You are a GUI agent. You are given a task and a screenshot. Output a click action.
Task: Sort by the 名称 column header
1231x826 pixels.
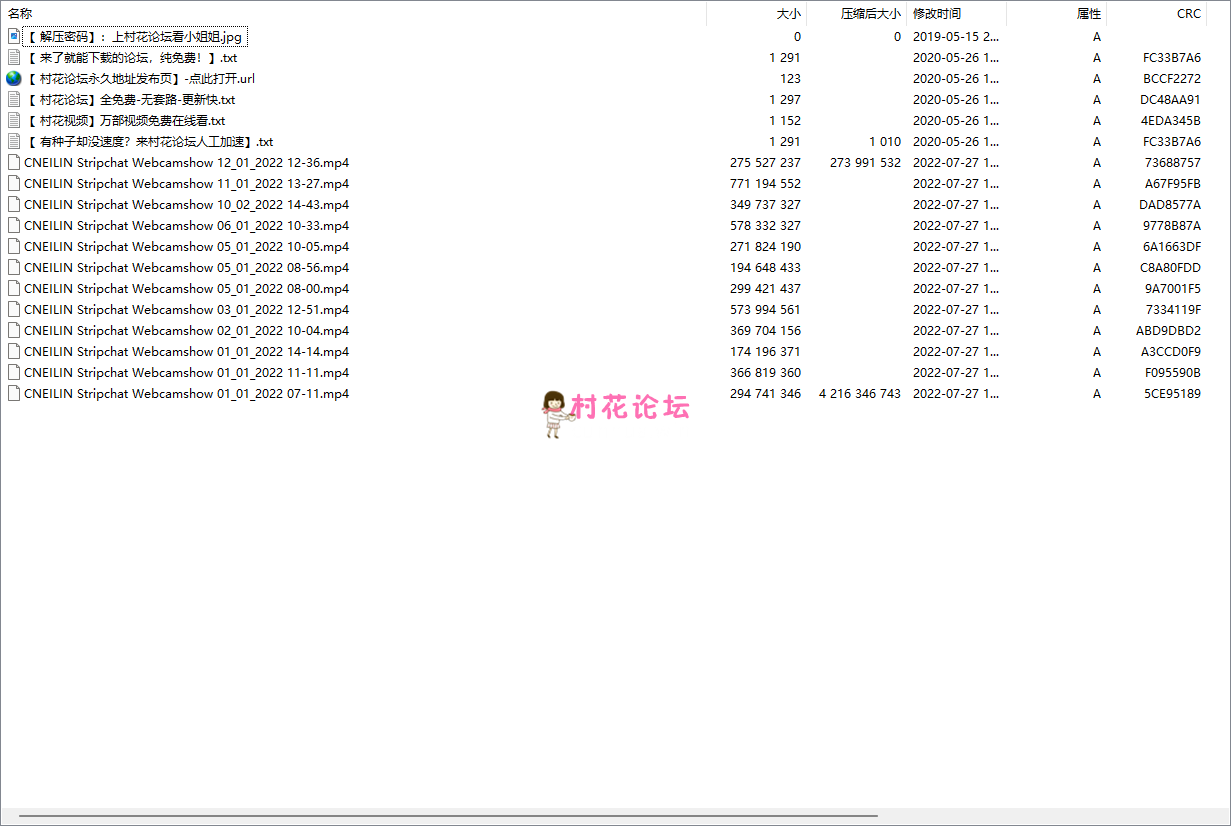[20, 14]
